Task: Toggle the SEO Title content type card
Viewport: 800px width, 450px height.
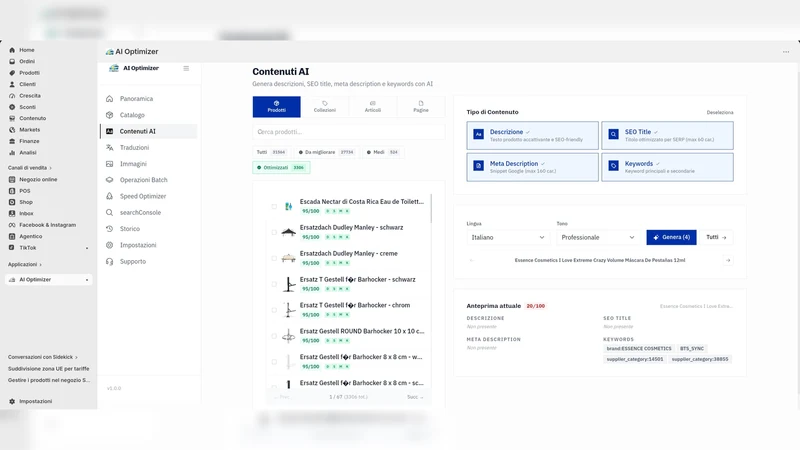Action: tap(667, 135)
